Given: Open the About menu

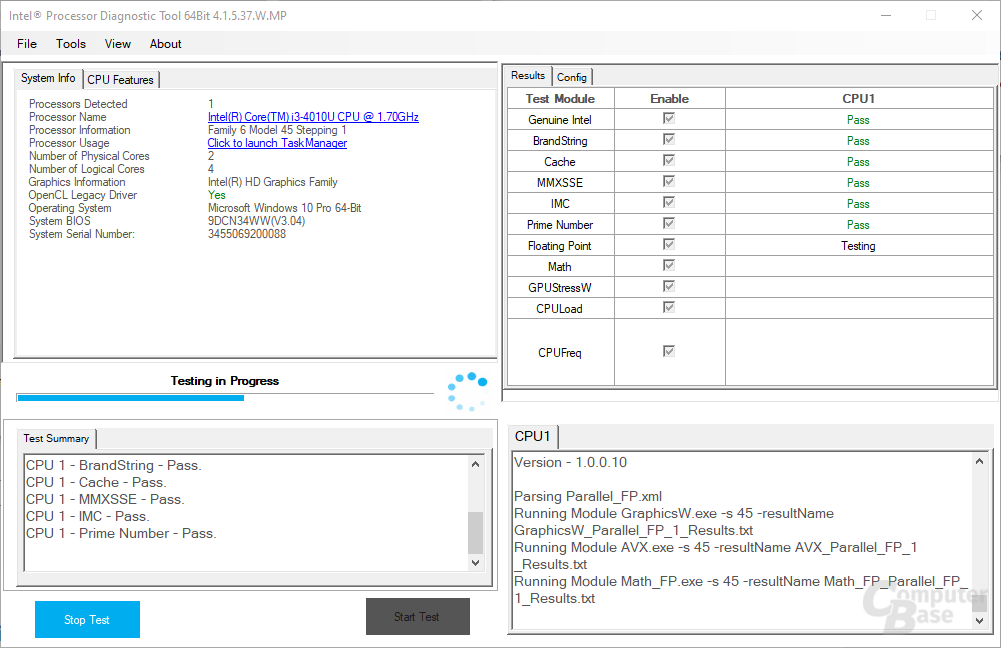Looking at the screenshot, I should 165,43.
